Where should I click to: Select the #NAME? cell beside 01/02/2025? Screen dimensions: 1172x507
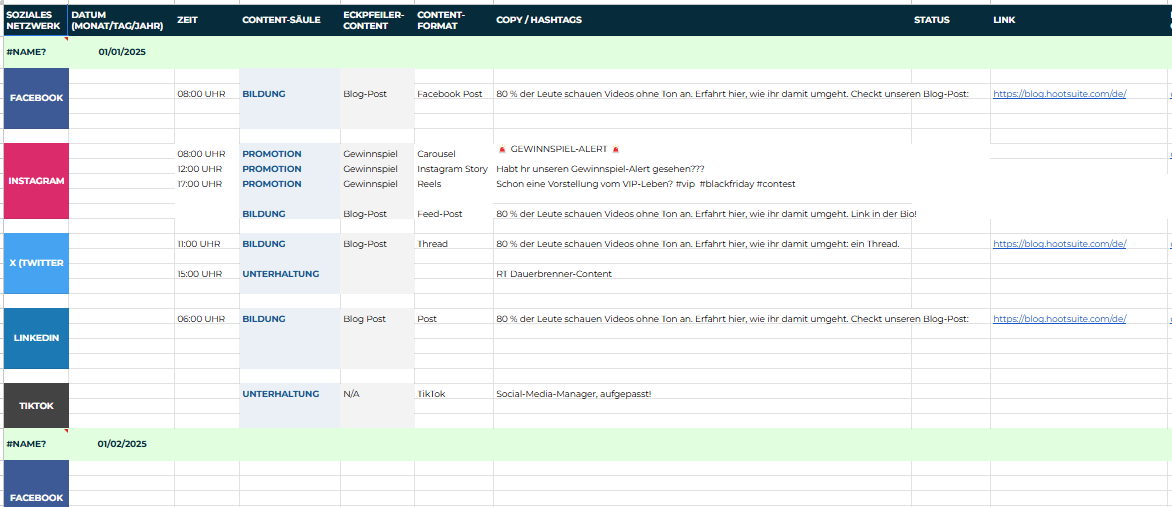click(34, 443)
